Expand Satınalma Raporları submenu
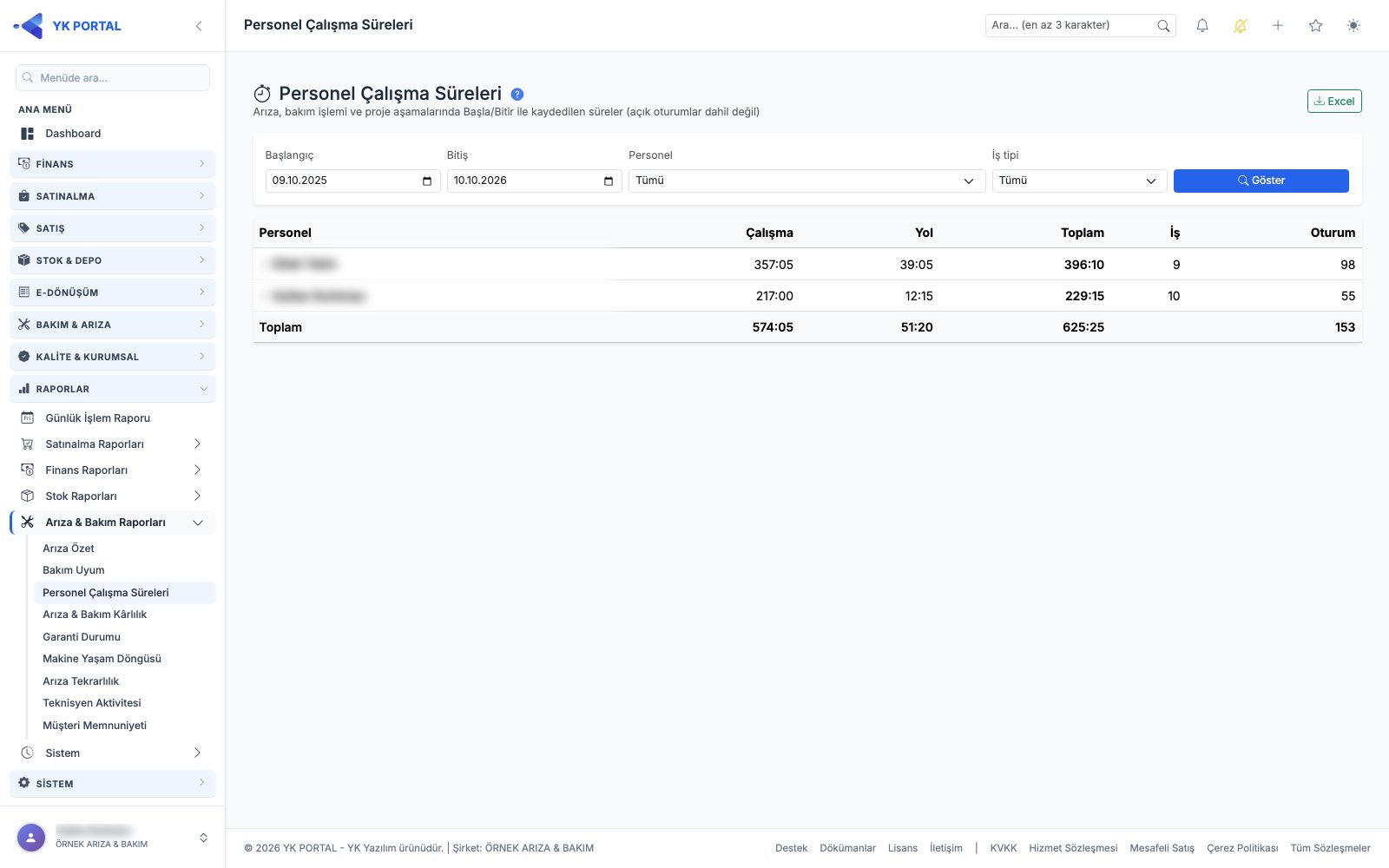The height and width of the screenshot is (868, 1389). pyautogui.click(x=113, y=444)
